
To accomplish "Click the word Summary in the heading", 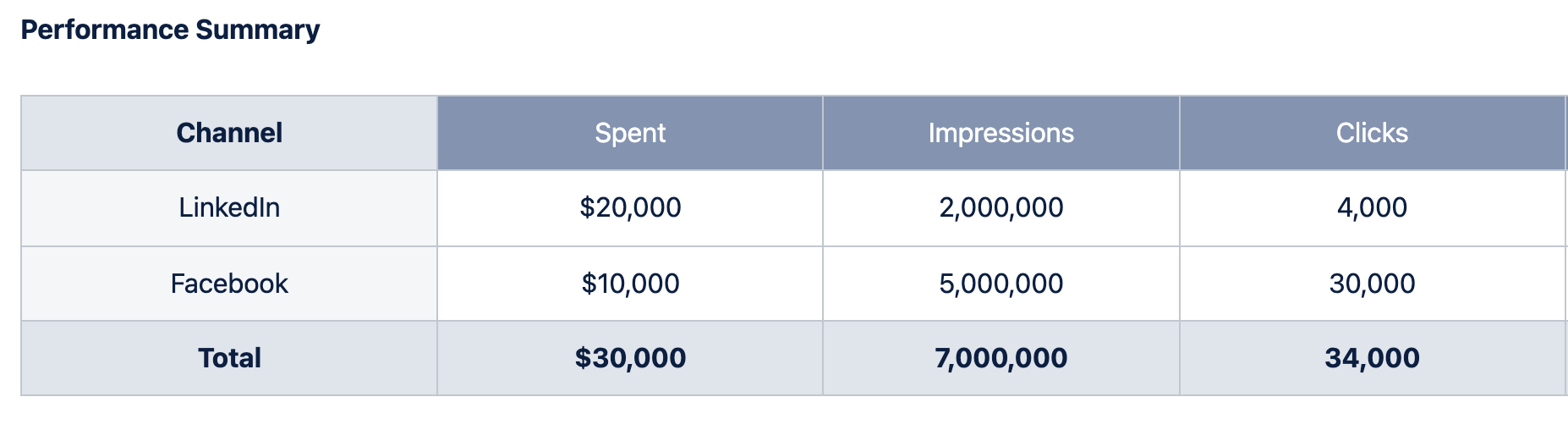I will [x=257, y=30].
